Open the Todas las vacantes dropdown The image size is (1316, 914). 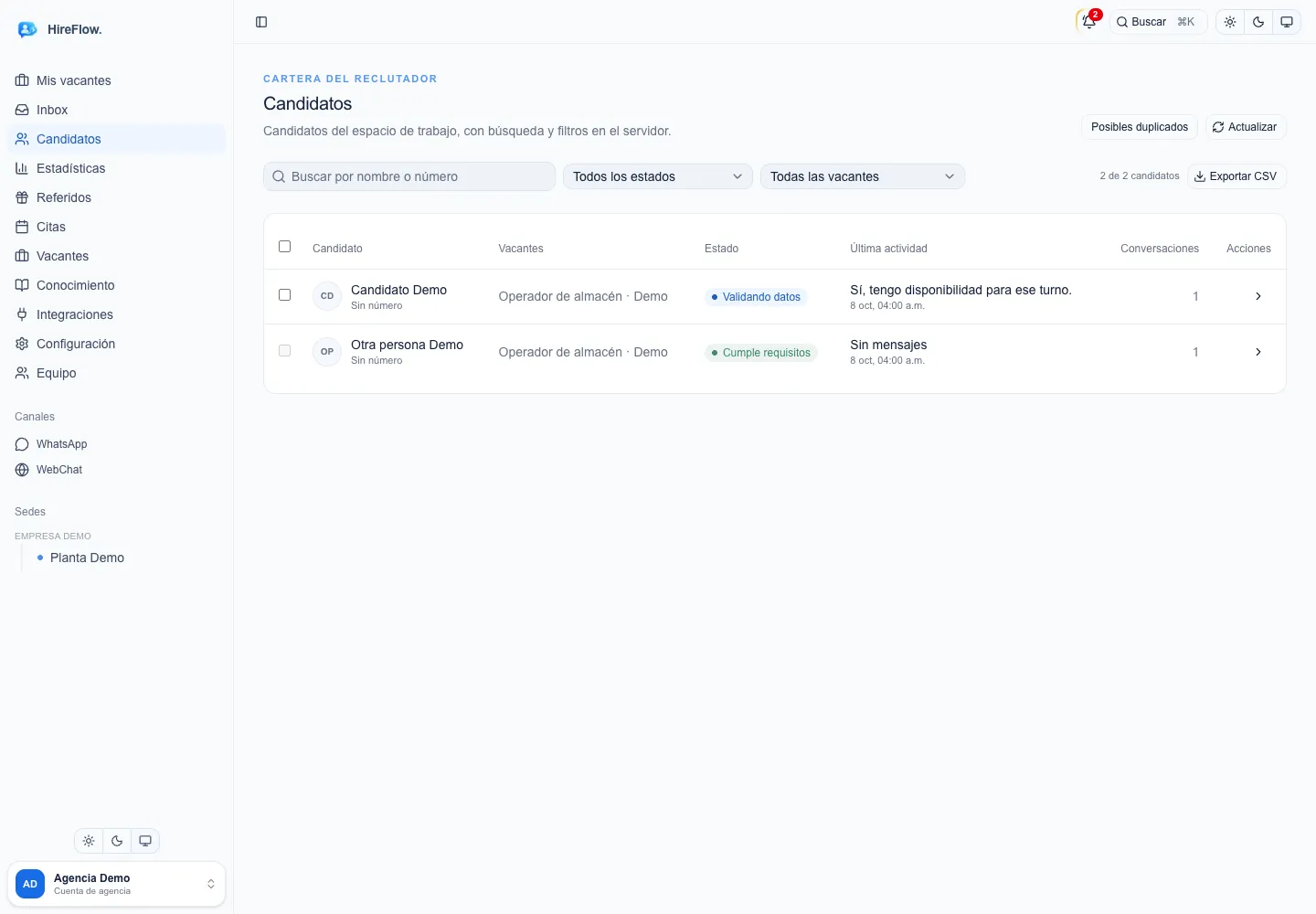pyautogui.click(x=863, y=176)
